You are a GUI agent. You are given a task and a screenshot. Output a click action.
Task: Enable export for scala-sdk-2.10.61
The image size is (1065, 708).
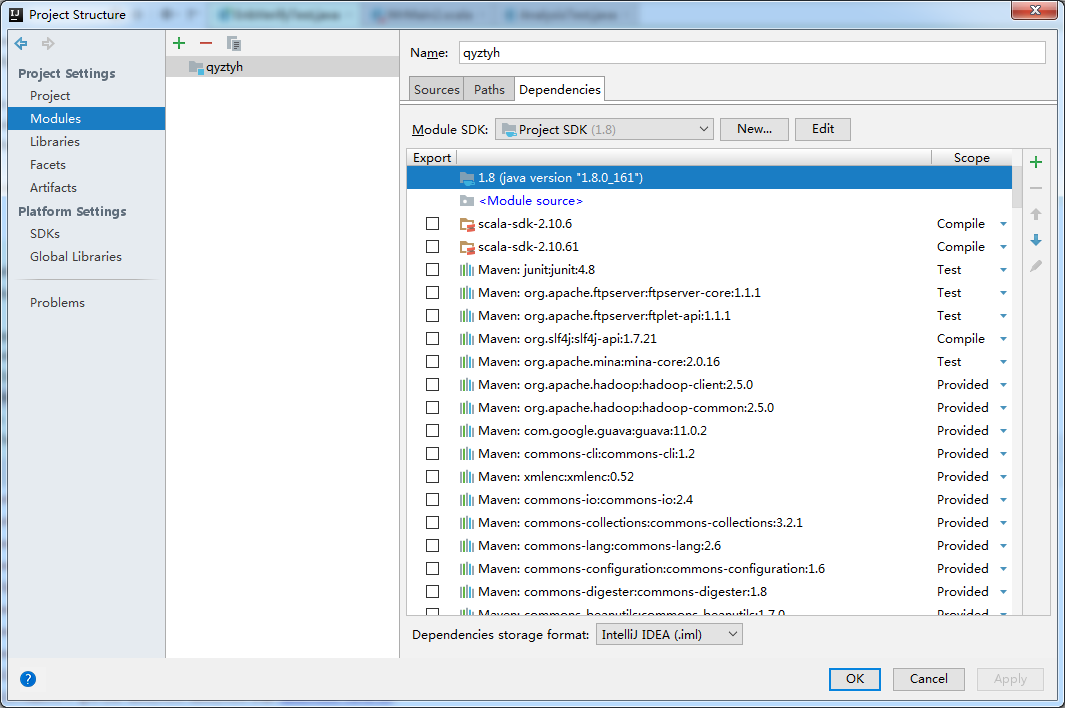click(433, 247)
